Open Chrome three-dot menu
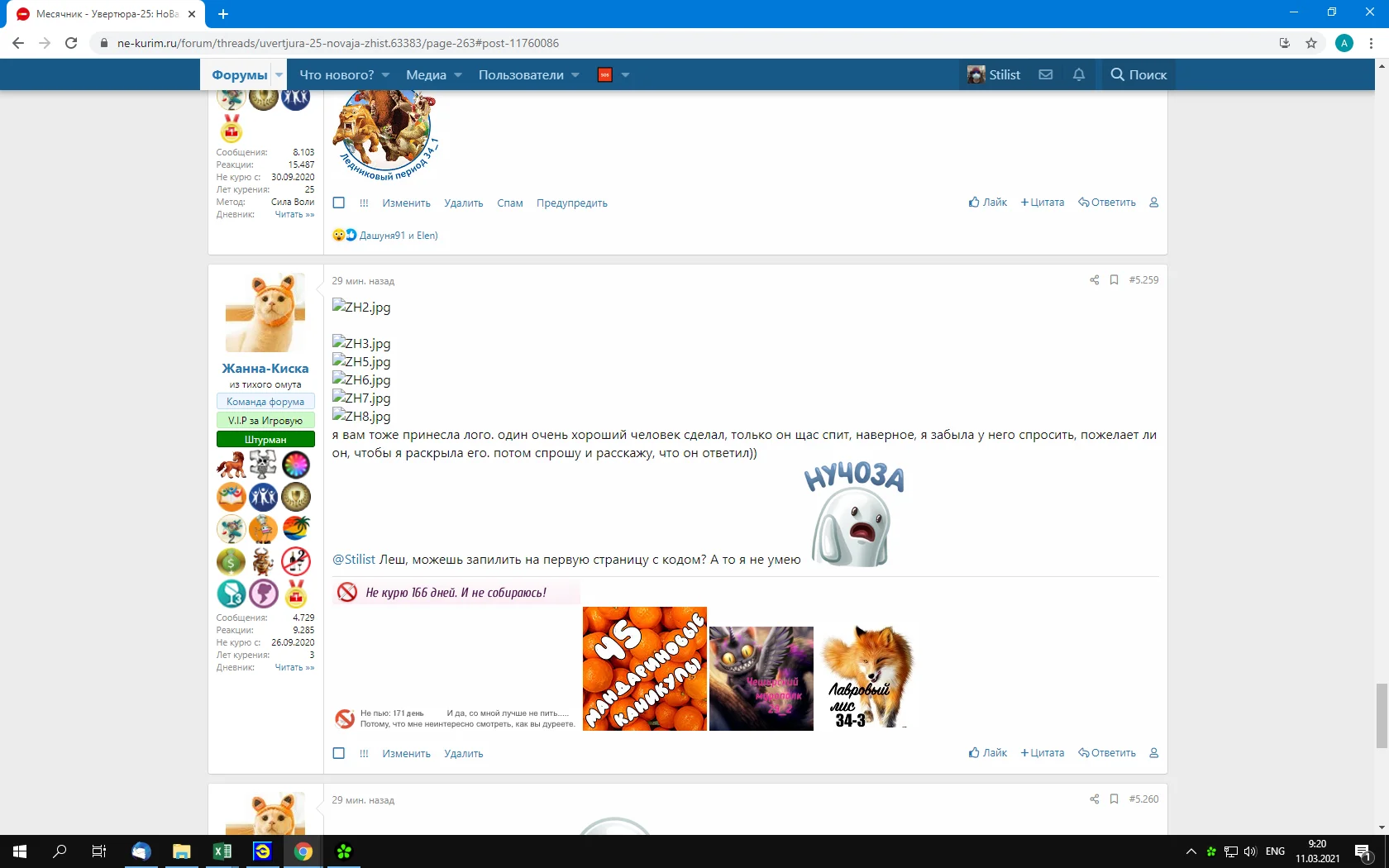 coord(1372,43)
